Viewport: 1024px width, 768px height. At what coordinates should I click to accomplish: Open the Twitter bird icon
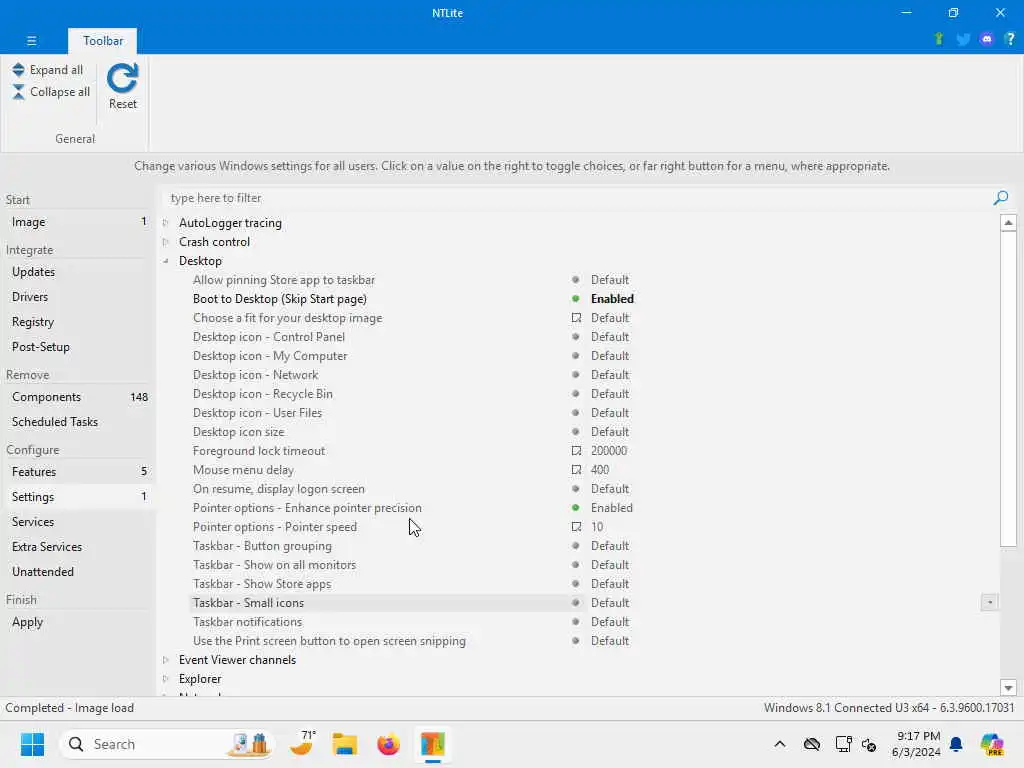pos(963,39)
